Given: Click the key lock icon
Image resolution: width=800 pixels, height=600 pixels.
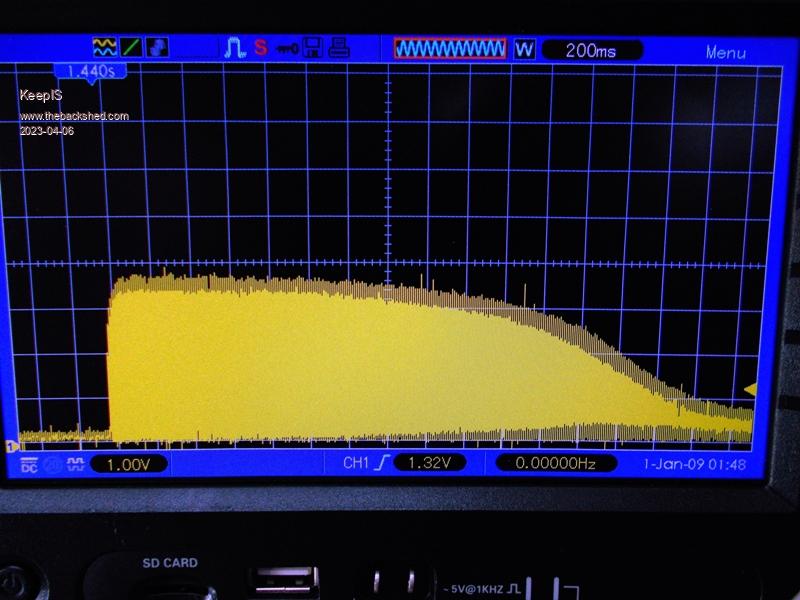Looking at the screenshot, I should pyautogui.click(x=286, y=47).
